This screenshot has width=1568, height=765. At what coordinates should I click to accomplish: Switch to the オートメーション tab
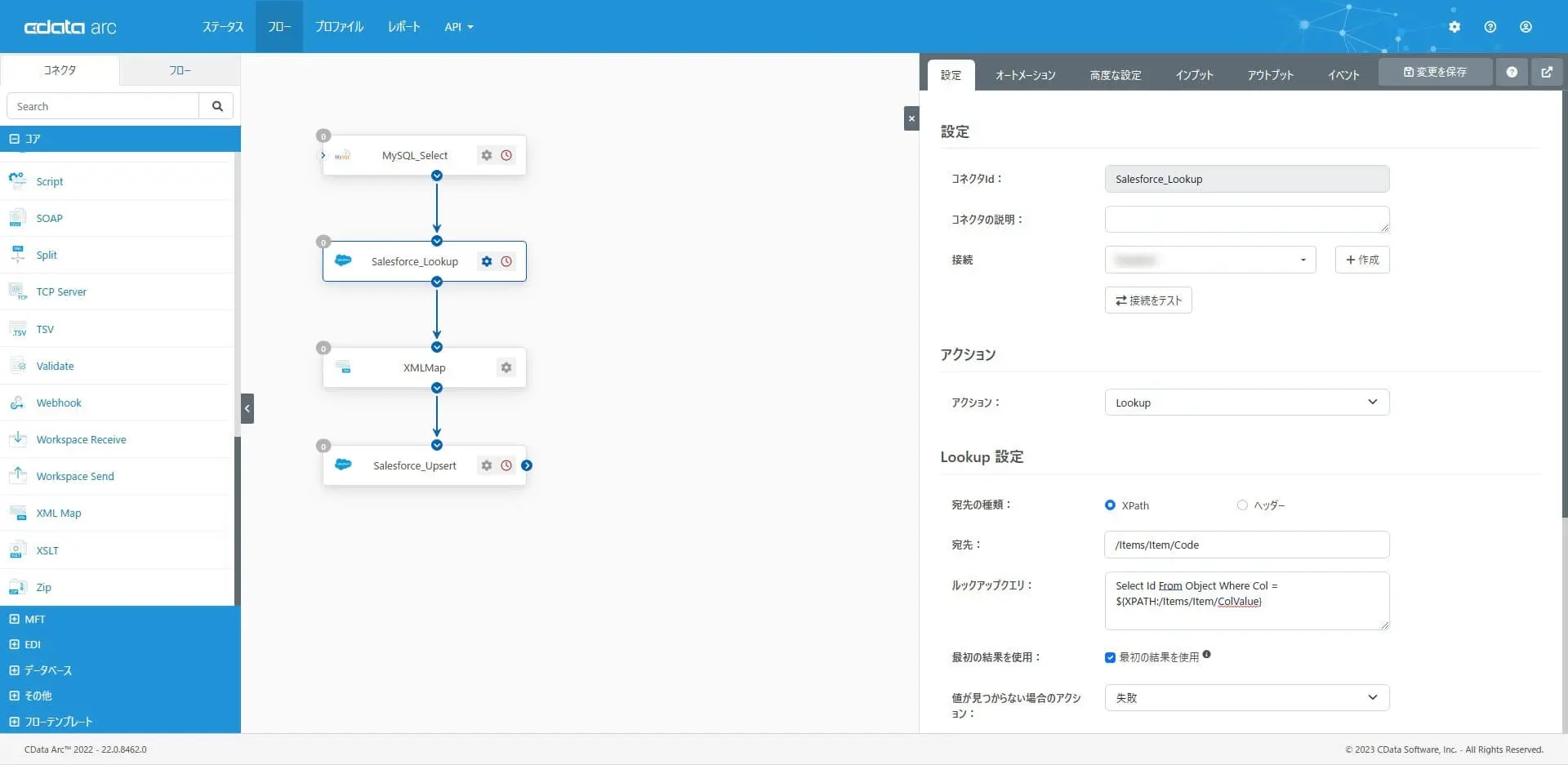tap(1025, 74)
